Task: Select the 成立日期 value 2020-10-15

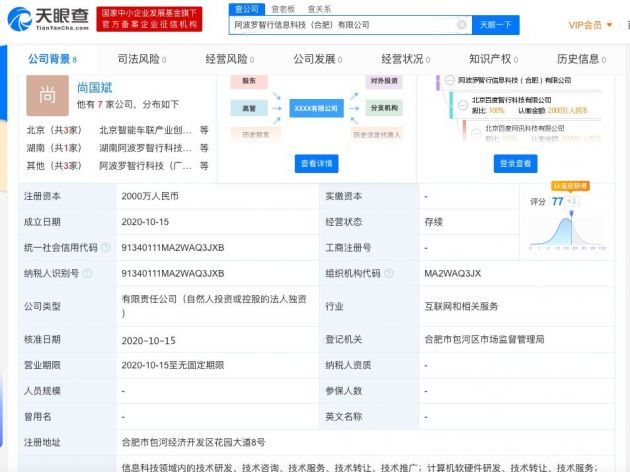Action: [x=145, y=222]
